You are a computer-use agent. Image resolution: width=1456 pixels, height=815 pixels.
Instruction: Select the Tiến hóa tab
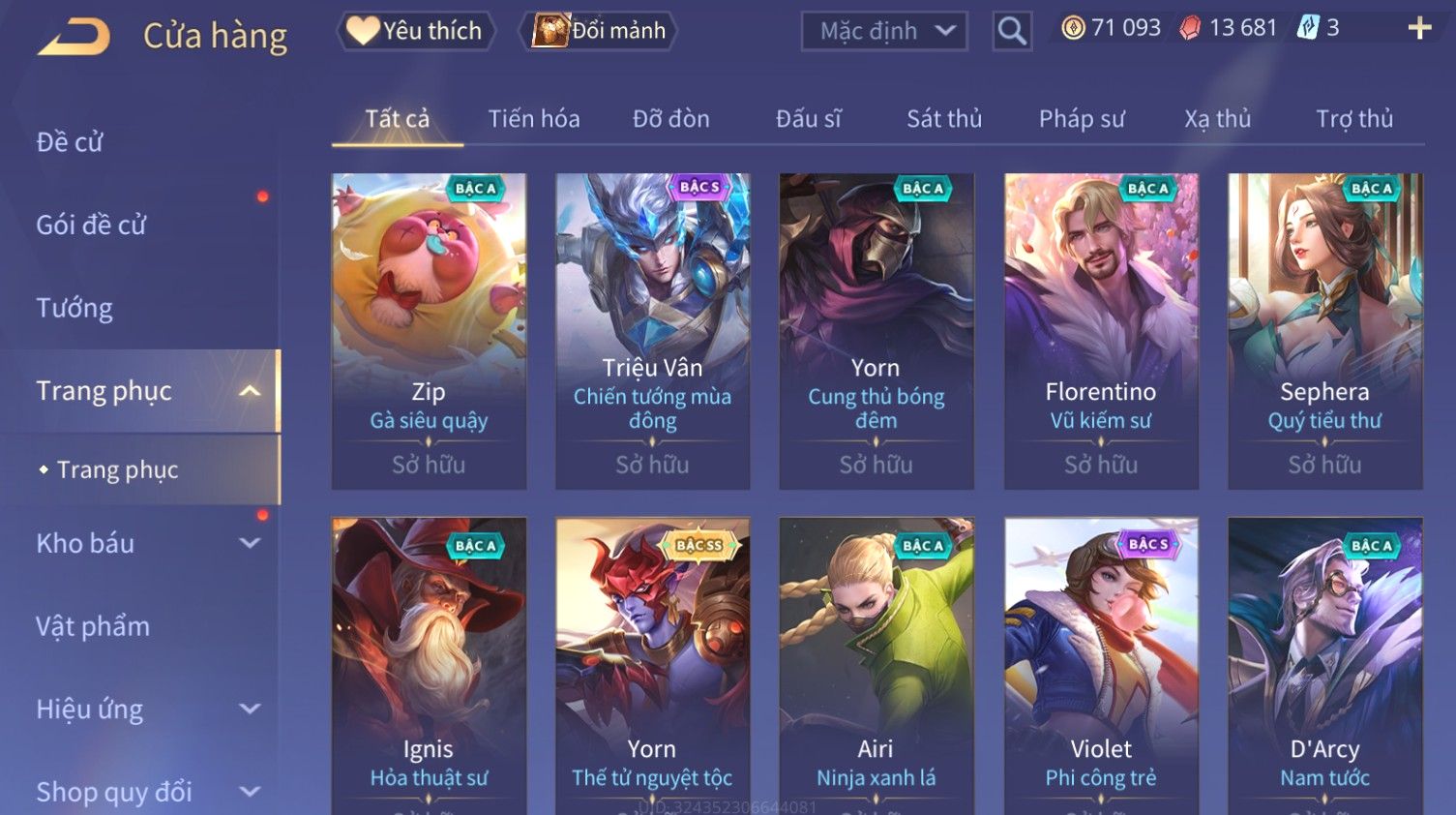coord(534,119)
